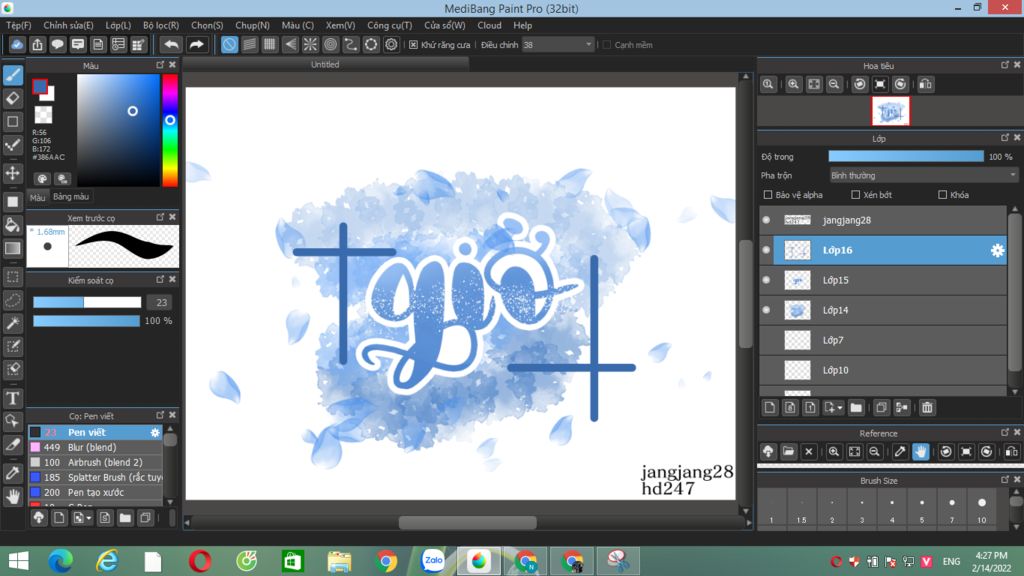Enable the Cạnh mềm checkbox
This screenshot has height=576, width=1024.
coord(607,44)
